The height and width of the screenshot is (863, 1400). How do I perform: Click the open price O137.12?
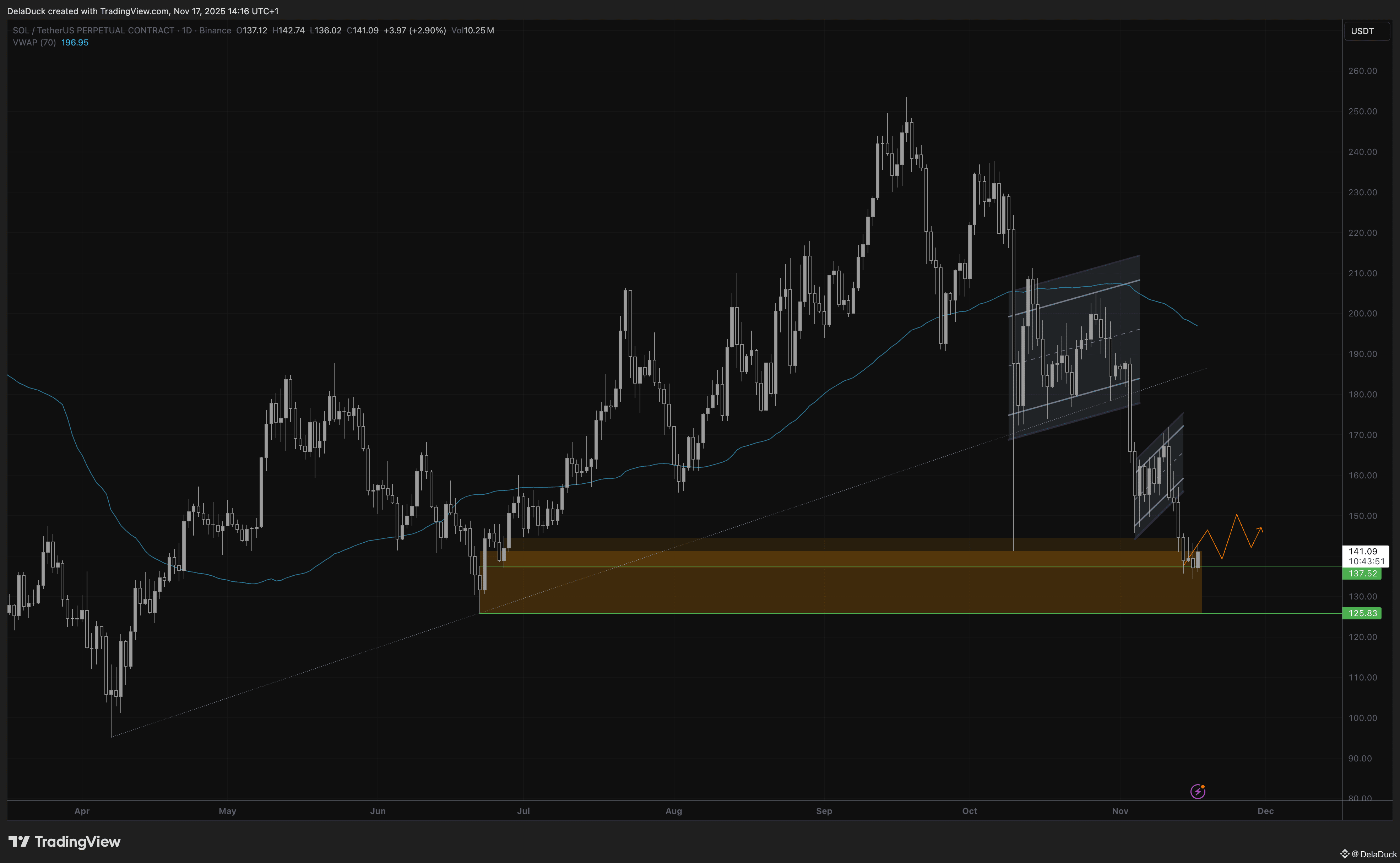coord(252,30)
